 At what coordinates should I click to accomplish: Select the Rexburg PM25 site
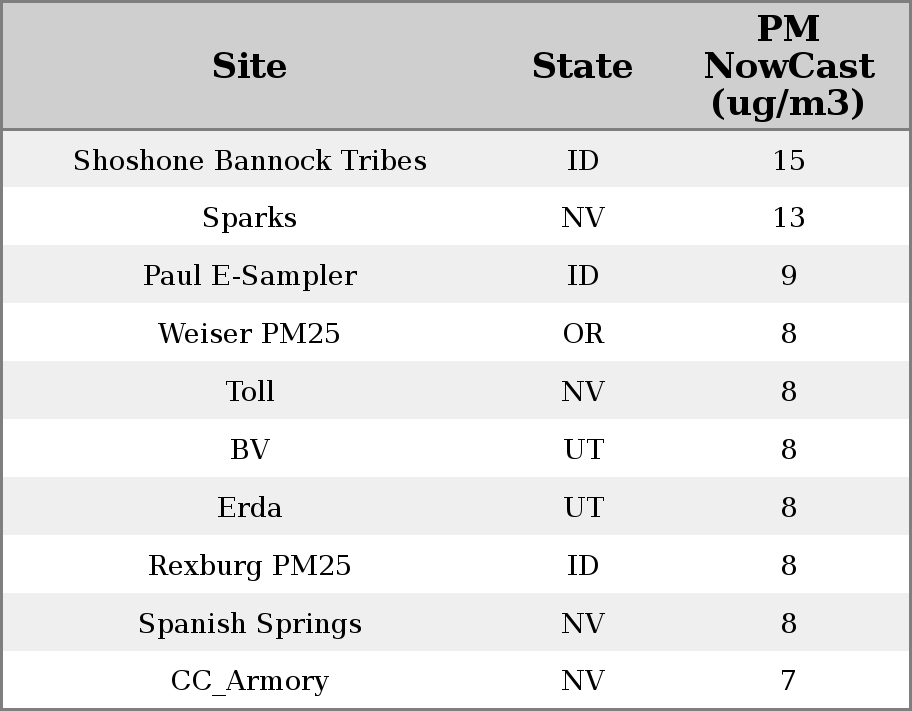coord(249,566)
